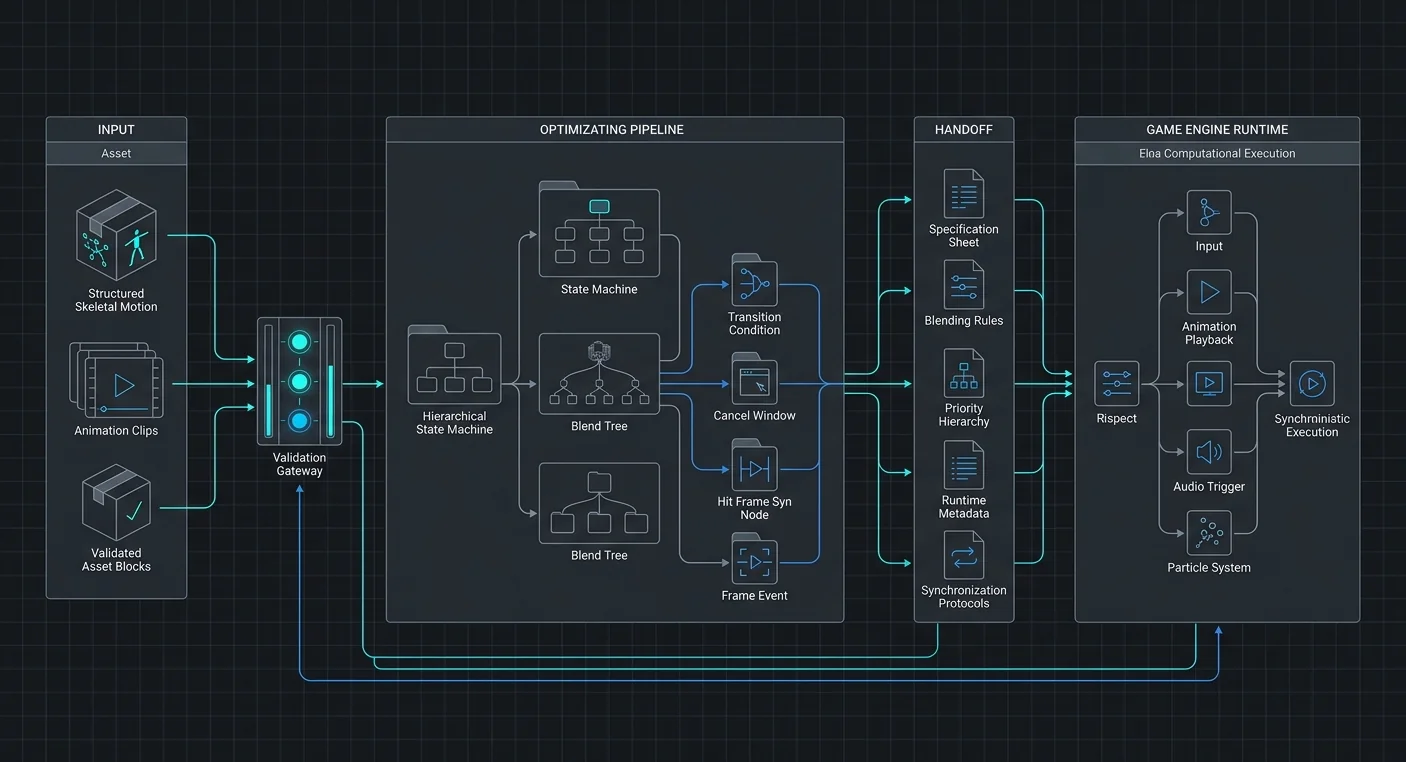Viewport: 1406px width, 762px height.
Task: Toggle the bottom Validation Gateway indicator light
Action: pyautogui.click(x=299, y=421)
